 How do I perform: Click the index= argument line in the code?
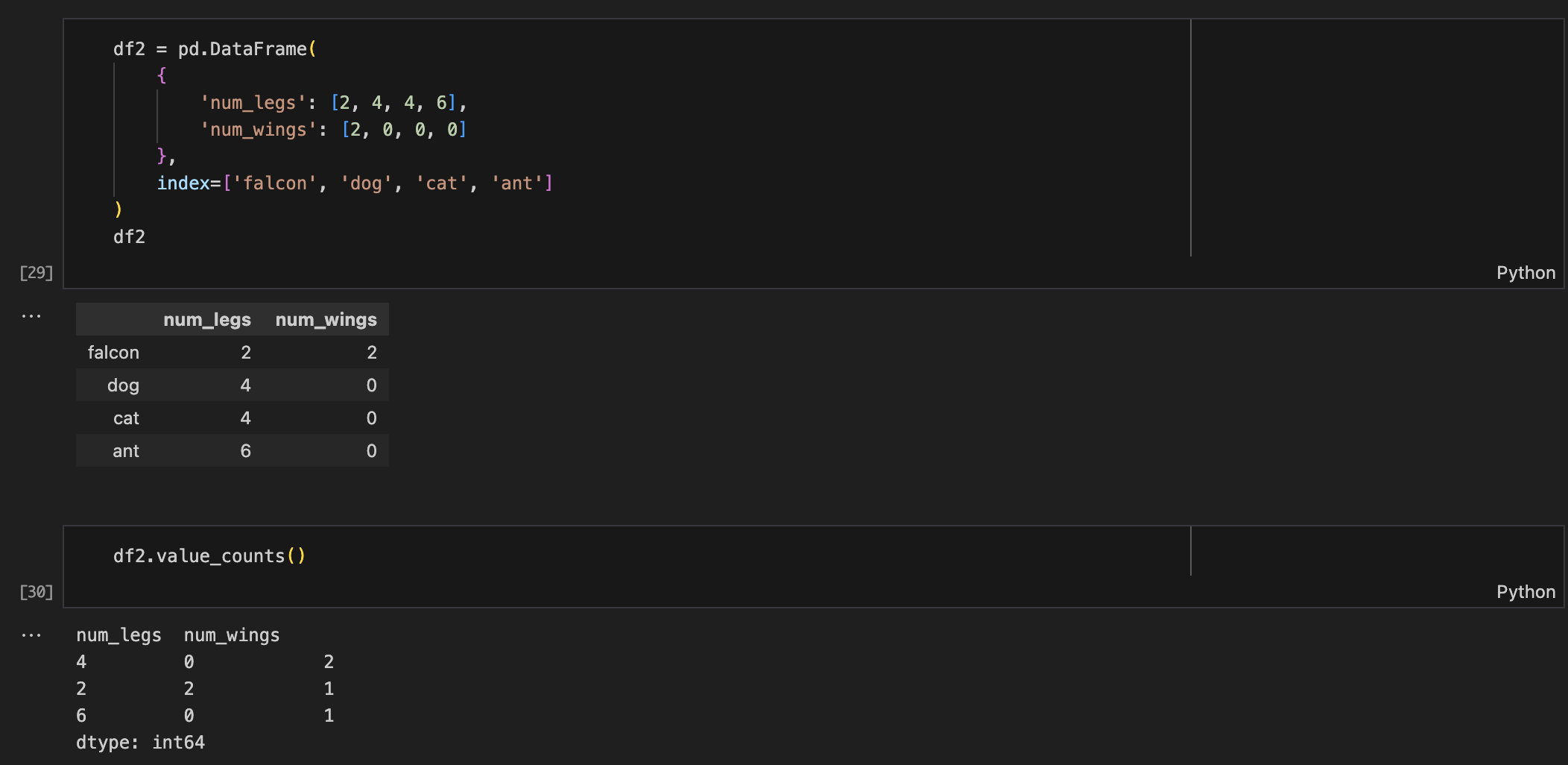tap(354, 183)
